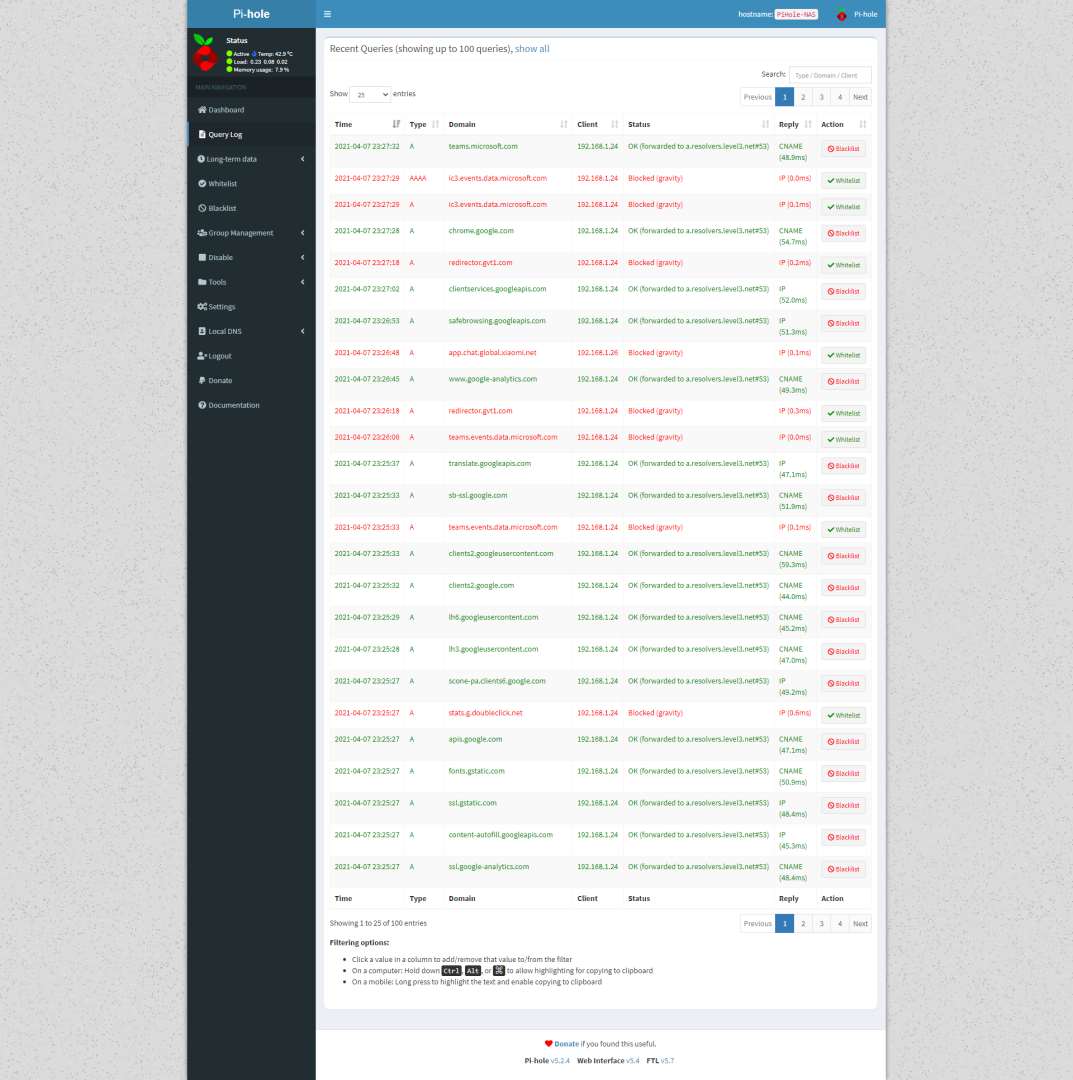Screen dimensions: 1073x1080
Task: Go to page 3 in top pagination
Action: pyautogui.click(x=821, y=97)
